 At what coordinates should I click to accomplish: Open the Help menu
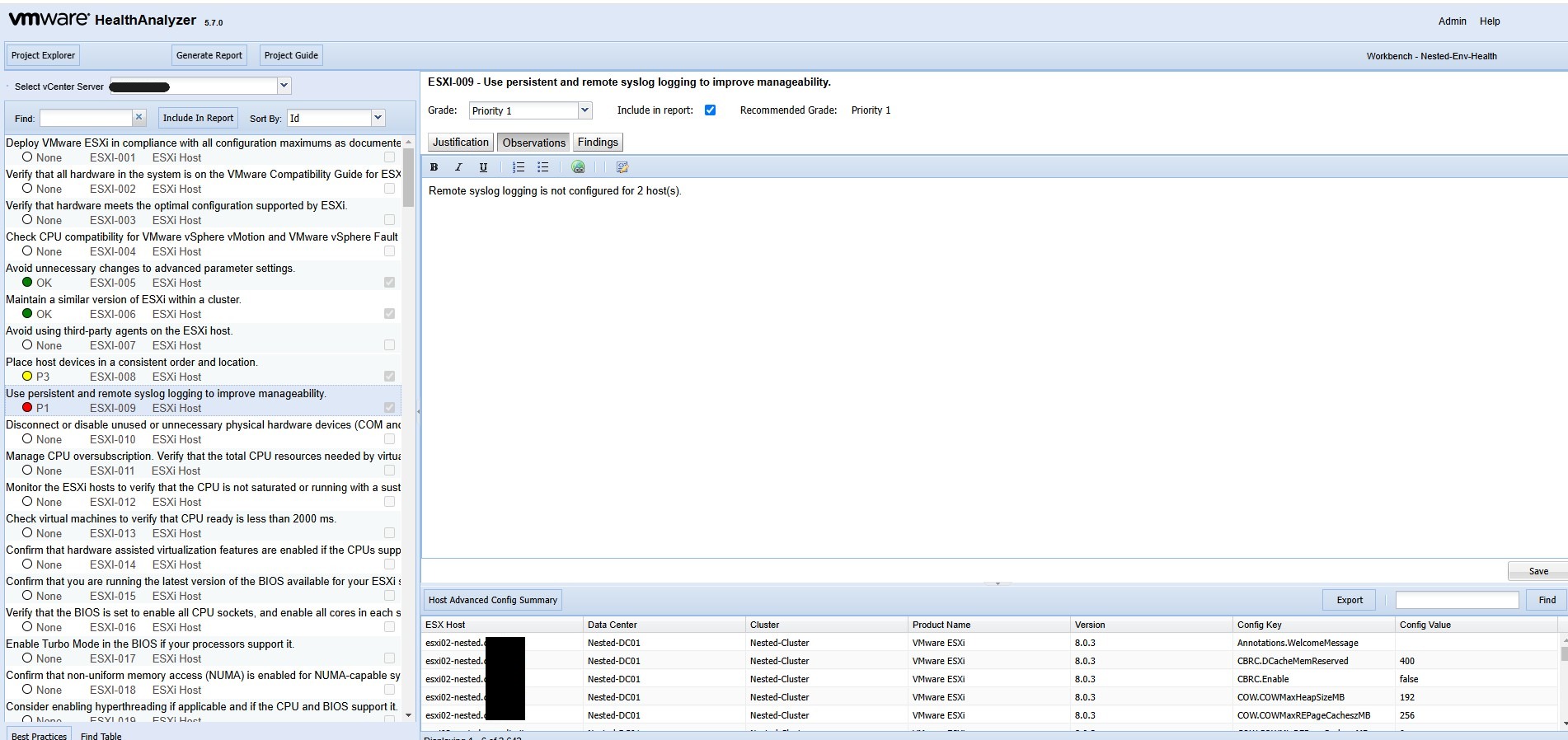pyautogui.click(x=1490, y=21)
